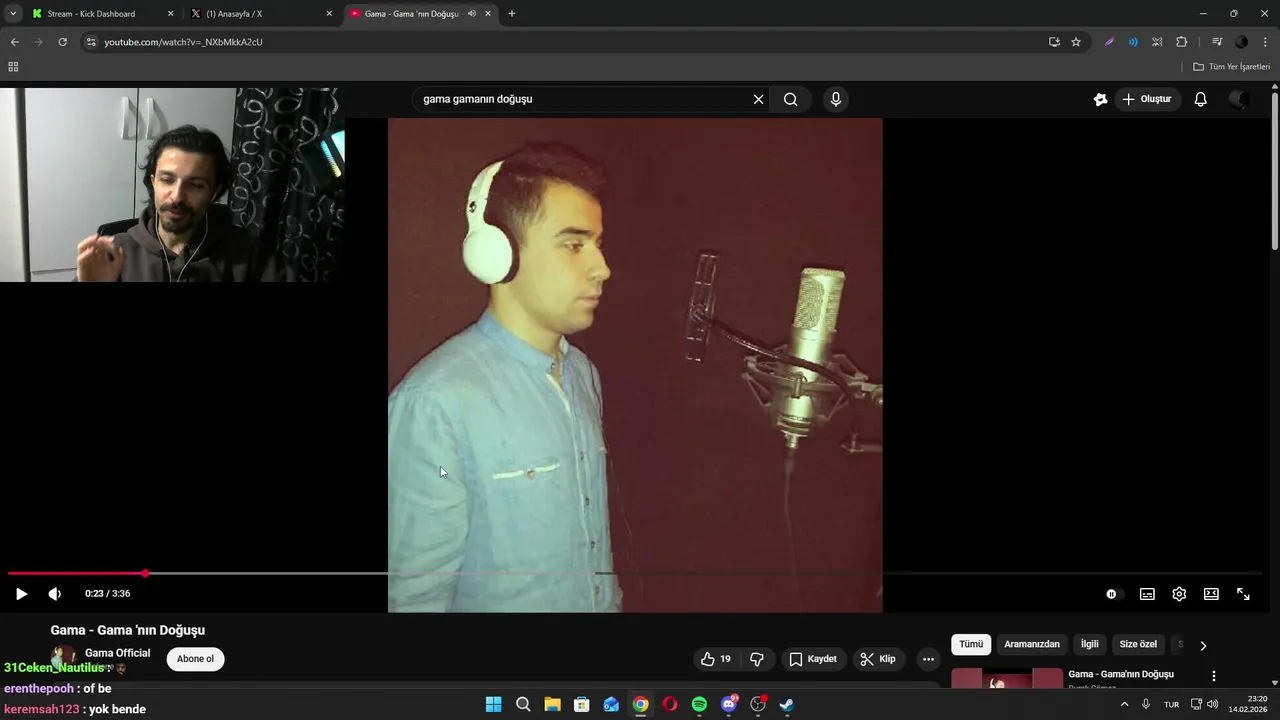Go back in browser history

[14, 42]
